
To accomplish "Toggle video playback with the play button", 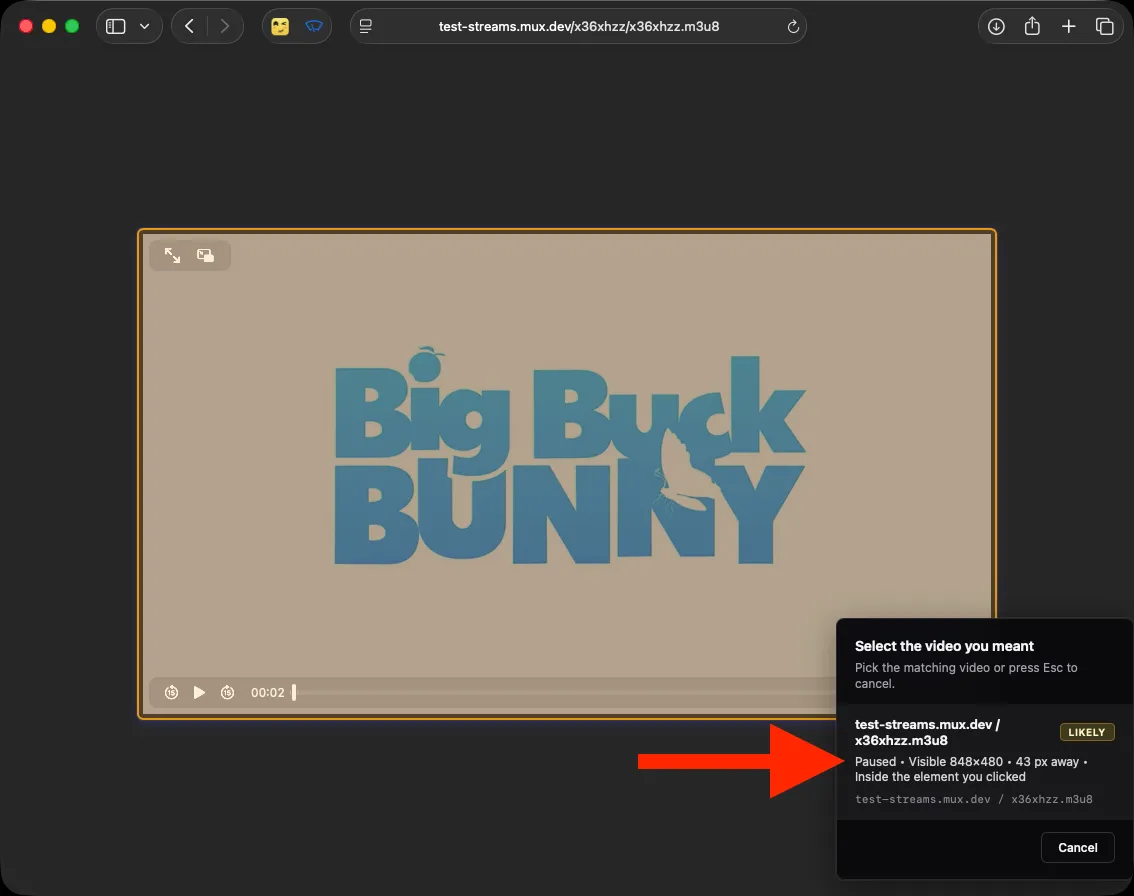I will [199, 692].
